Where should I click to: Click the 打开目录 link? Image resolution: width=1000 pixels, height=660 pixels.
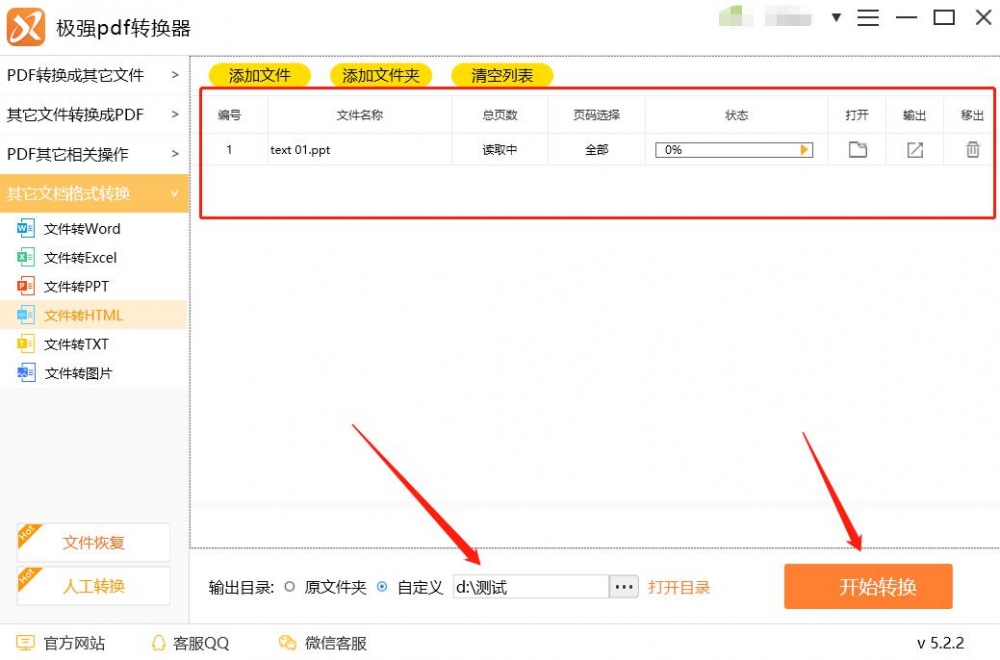(x=680, y=587)
